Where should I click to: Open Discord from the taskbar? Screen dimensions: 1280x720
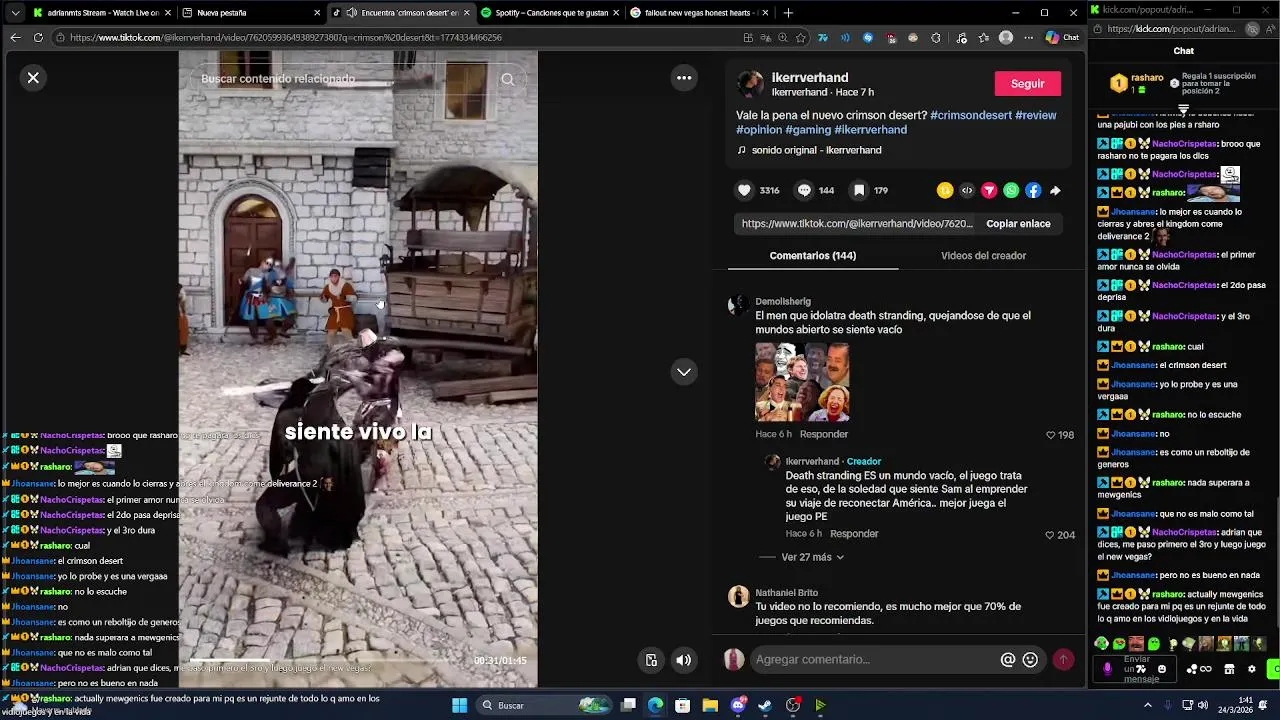tap(738, 705)
